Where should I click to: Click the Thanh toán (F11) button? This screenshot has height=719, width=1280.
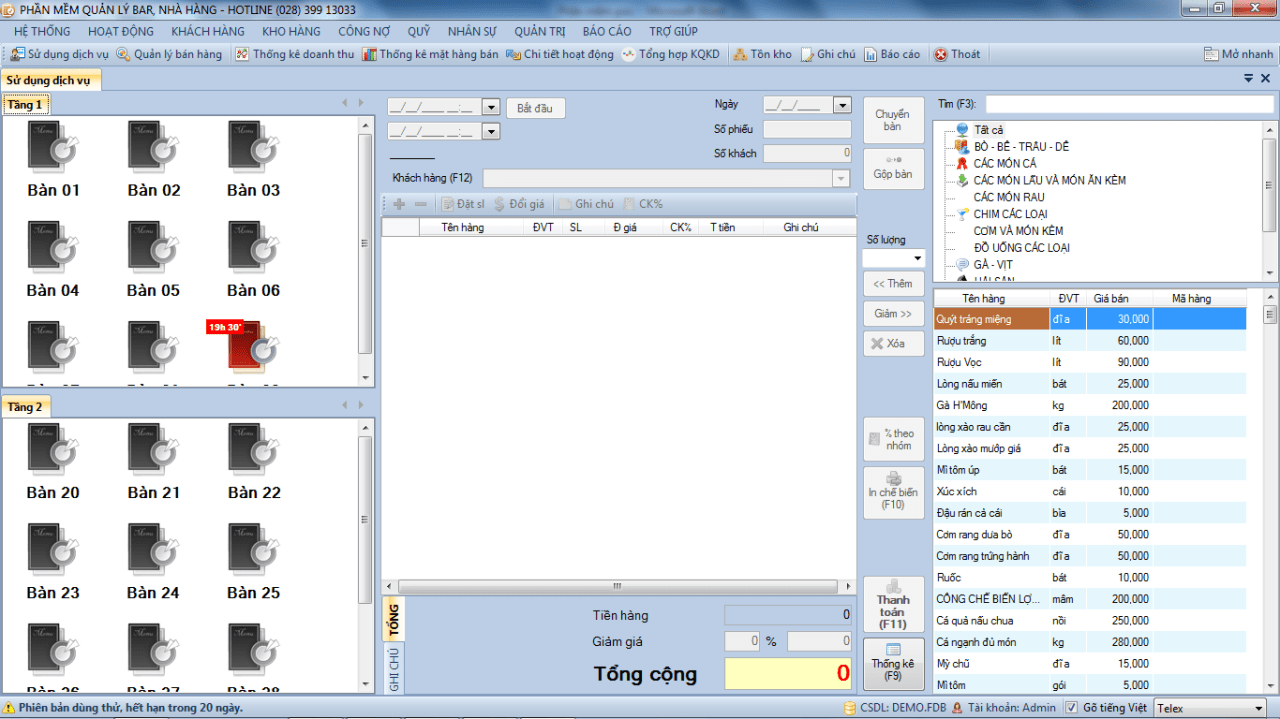coord(893,605)
